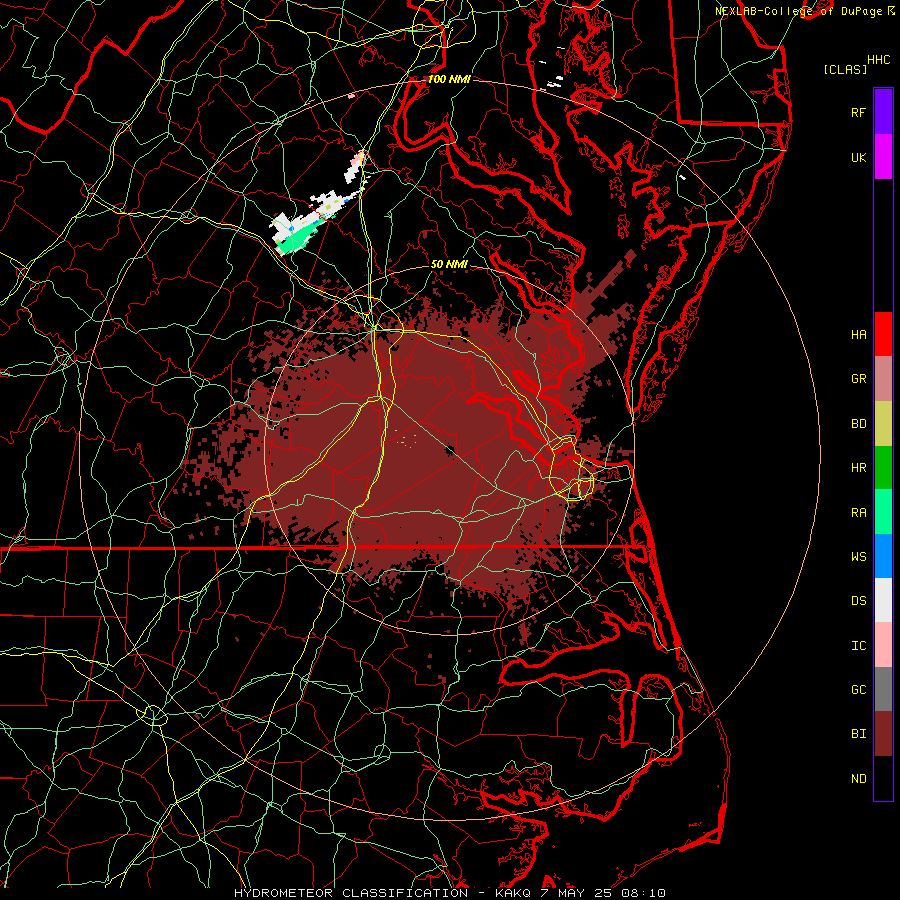Click the small black gap inside brown echo
The height and width of the screenshot is (900, 900).
coord(451,450)
